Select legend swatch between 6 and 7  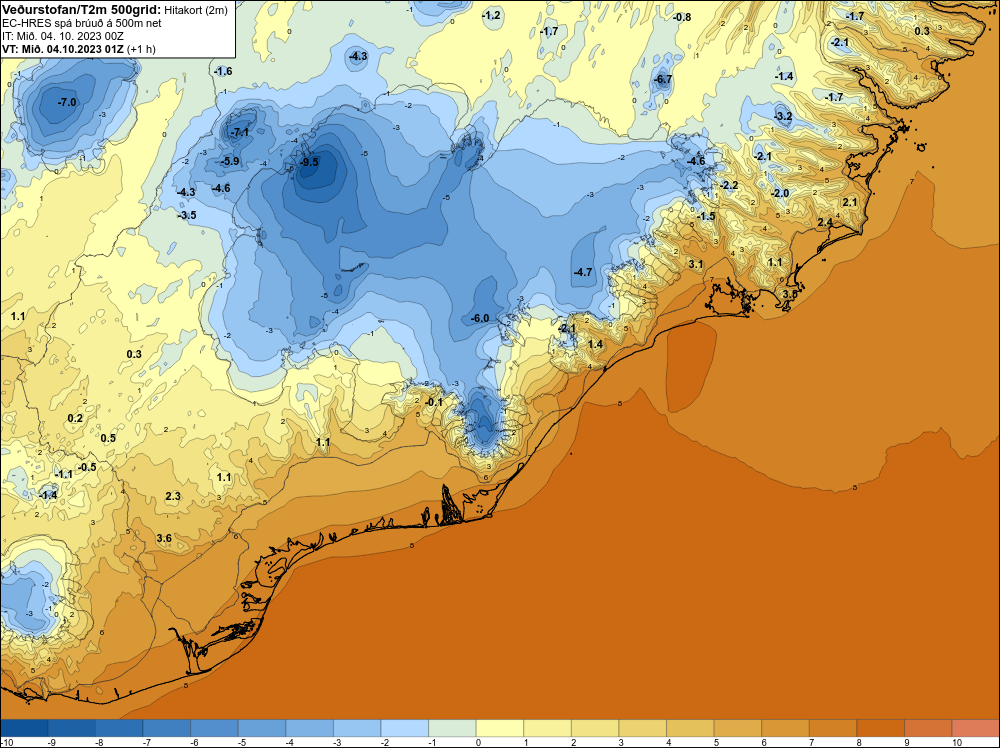786,728
